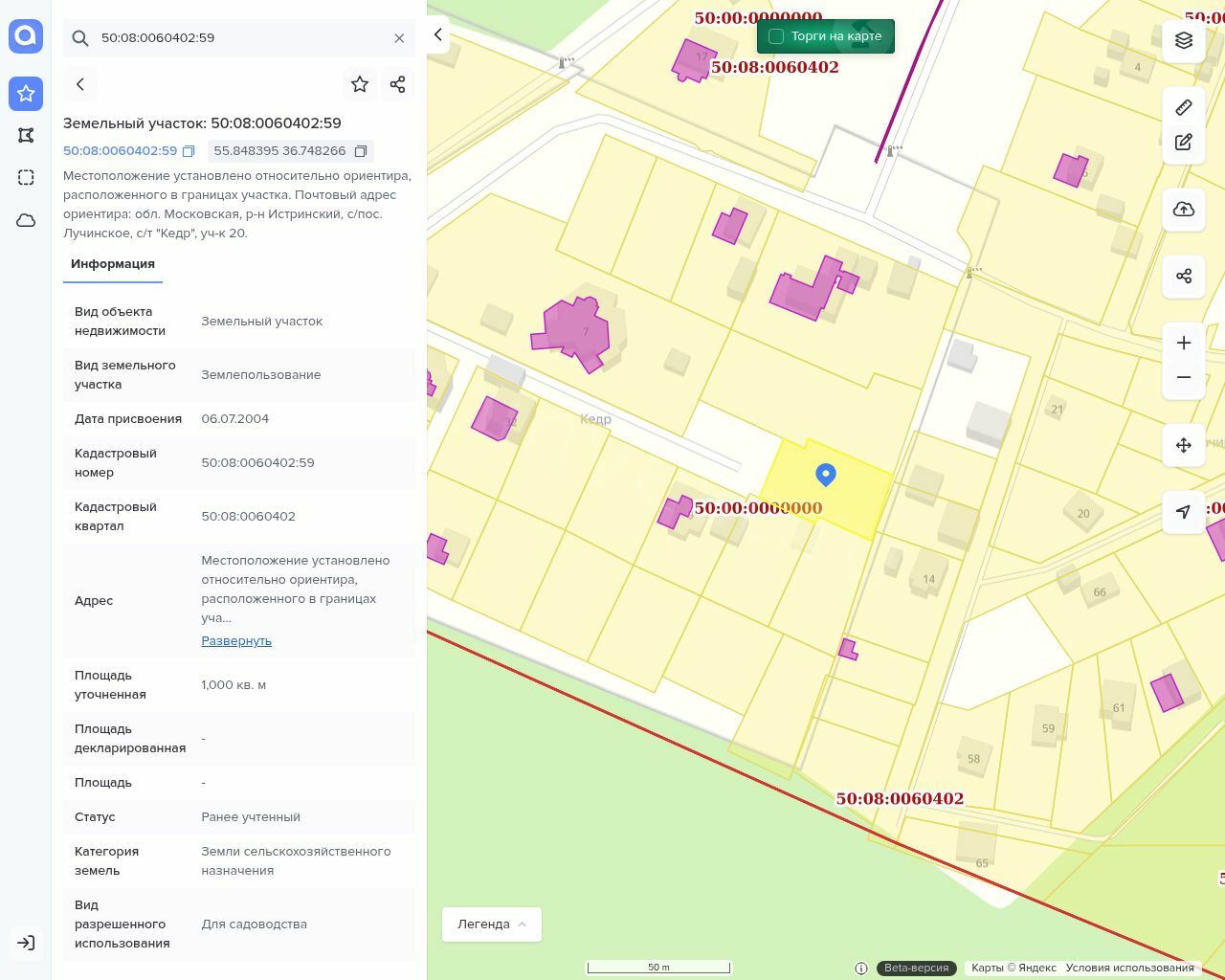Copy the cadastral number 50:08:0060402:59
The width and height of the screenshot is (1225, 980).
pyautogui.click(x=189, y=151)
